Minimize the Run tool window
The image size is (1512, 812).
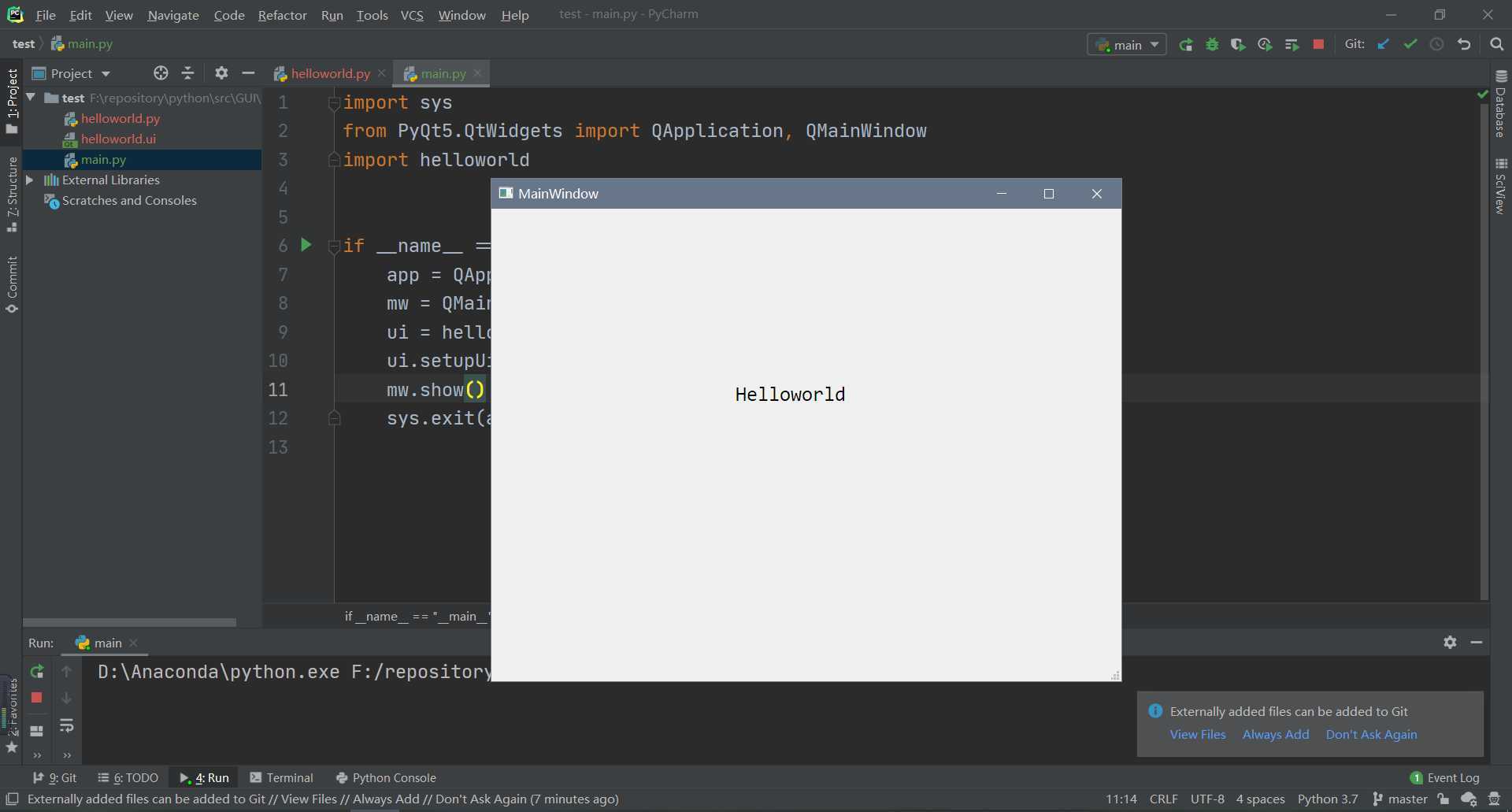(1477, 643)
